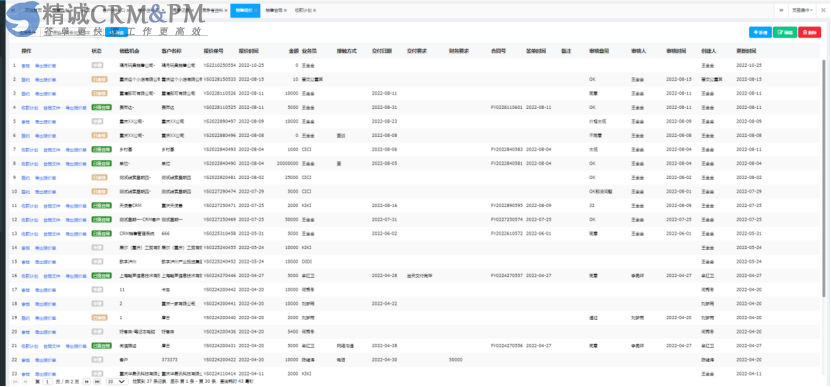The image size is (831, 387).
Task: Click the green 编辑 button
Action: (784, 32)
